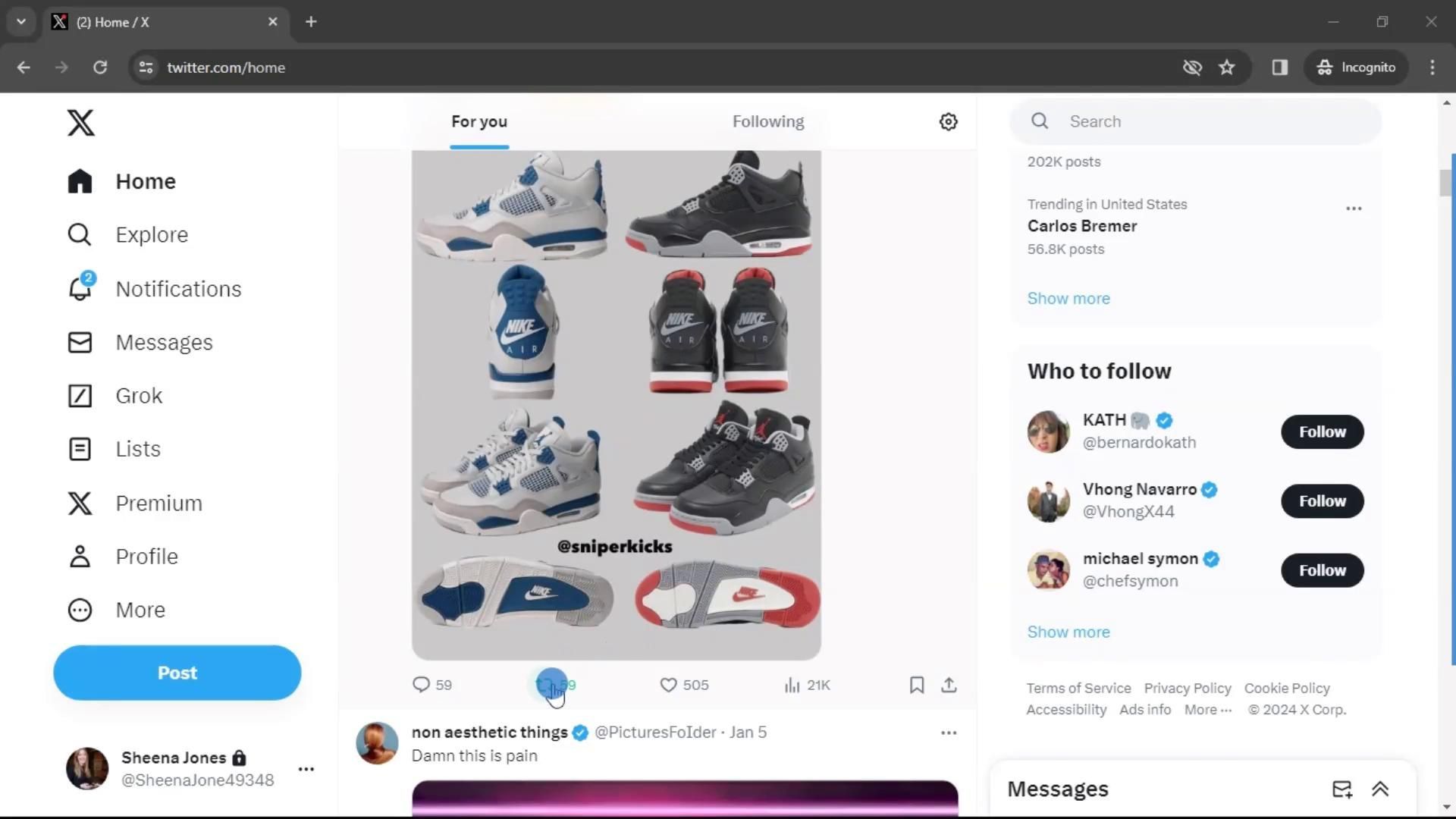Toggle repost on the sneaker post

click(x=544, y=686)
